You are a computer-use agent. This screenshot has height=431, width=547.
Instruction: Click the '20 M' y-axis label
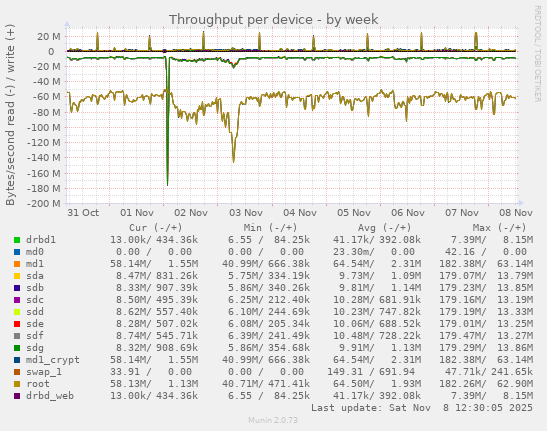(x=49, y=36)
